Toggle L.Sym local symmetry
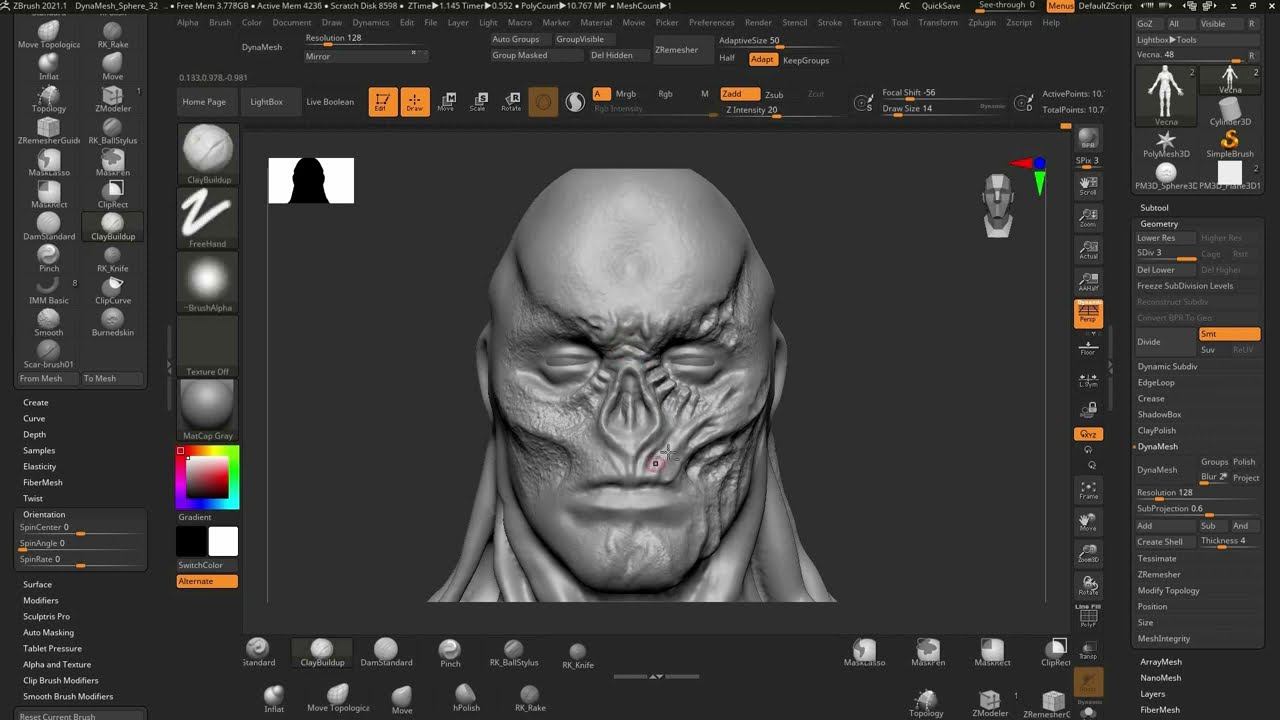 1088,380
